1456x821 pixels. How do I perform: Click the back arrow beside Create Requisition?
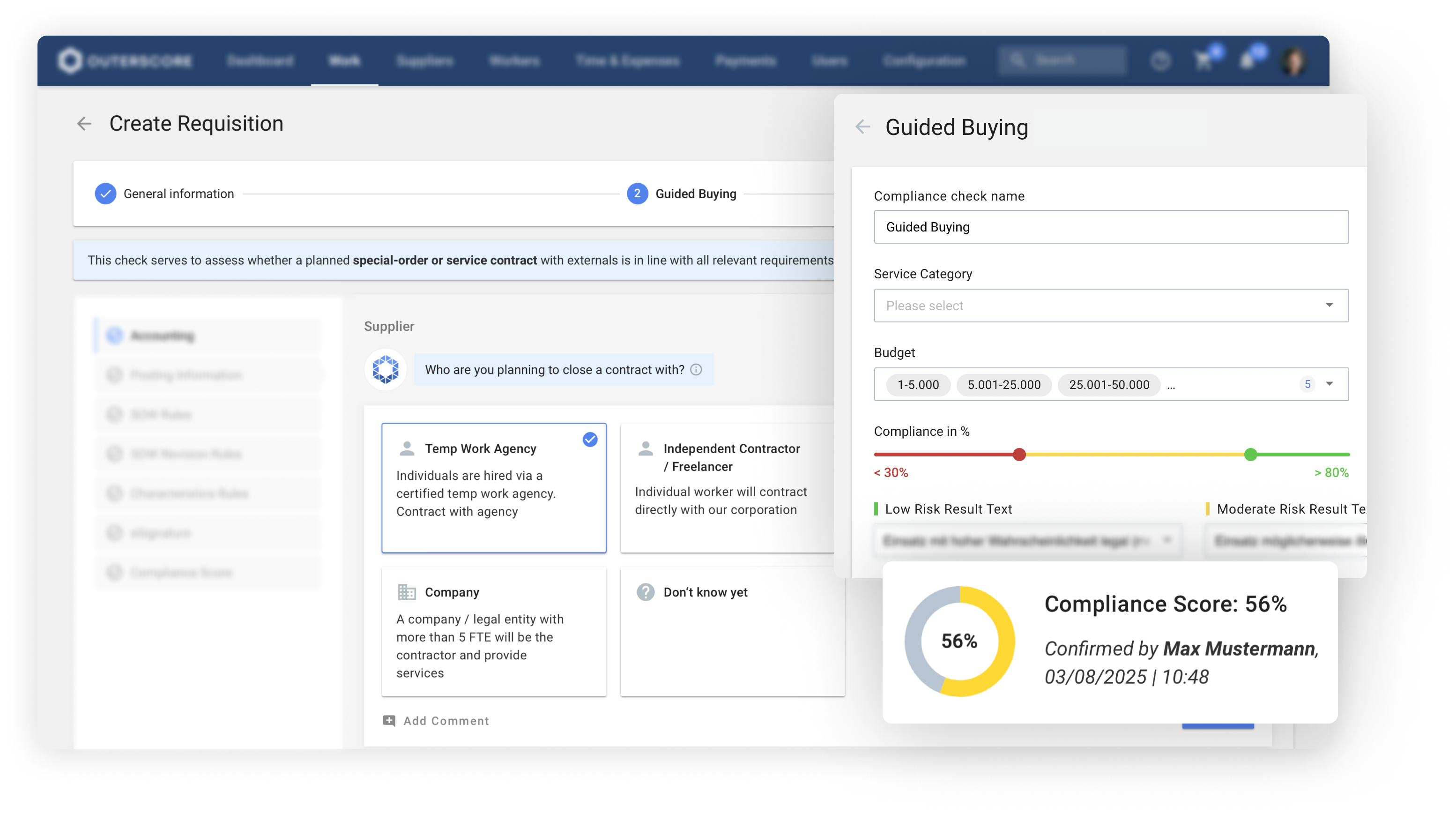coord(84,123)
